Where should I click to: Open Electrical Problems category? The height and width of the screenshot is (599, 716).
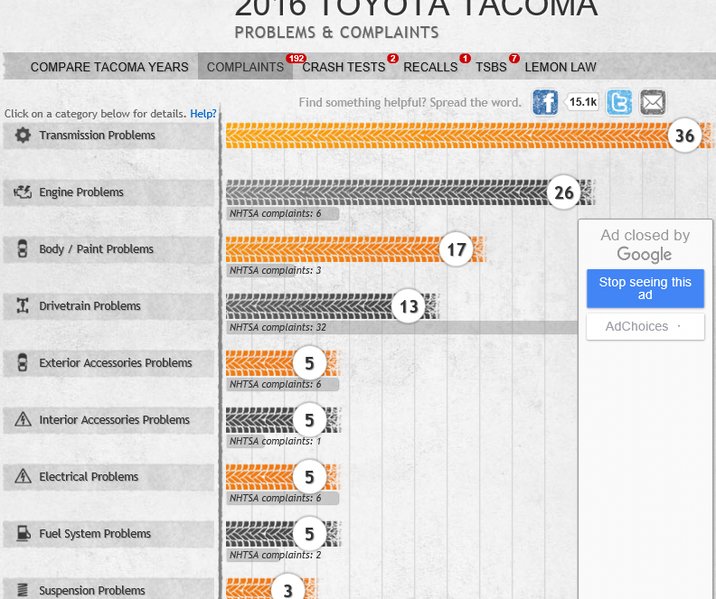(108, 477)
